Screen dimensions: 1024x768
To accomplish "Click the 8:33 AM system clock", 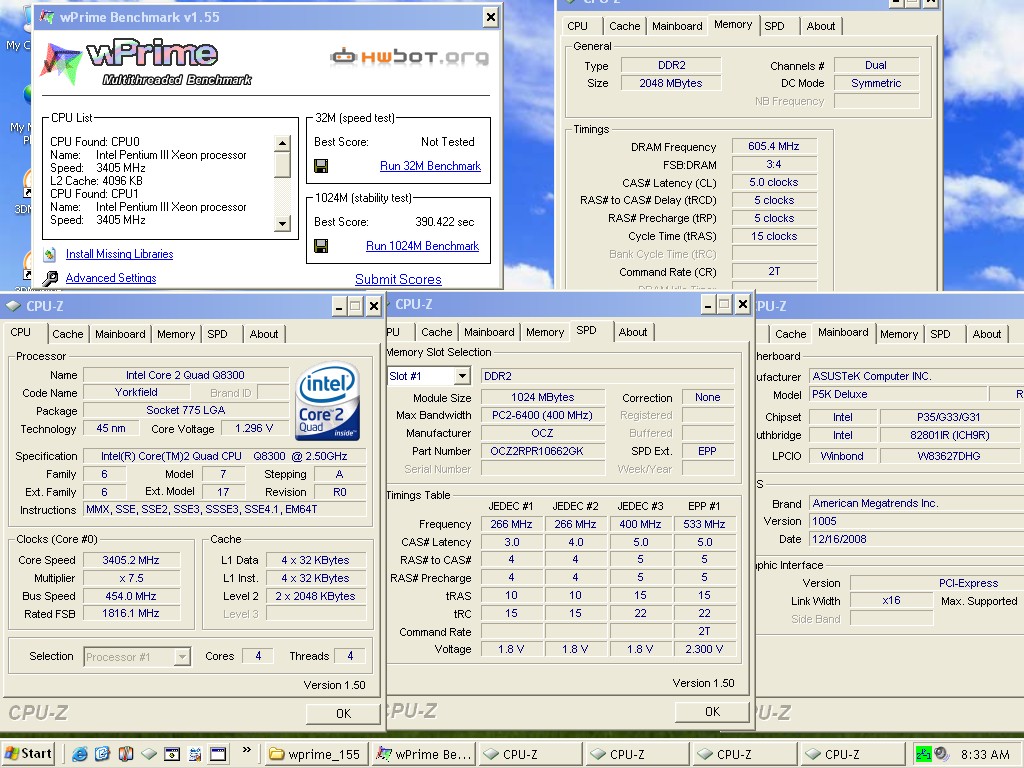I will pyautogui.click(x=985, y=754).
